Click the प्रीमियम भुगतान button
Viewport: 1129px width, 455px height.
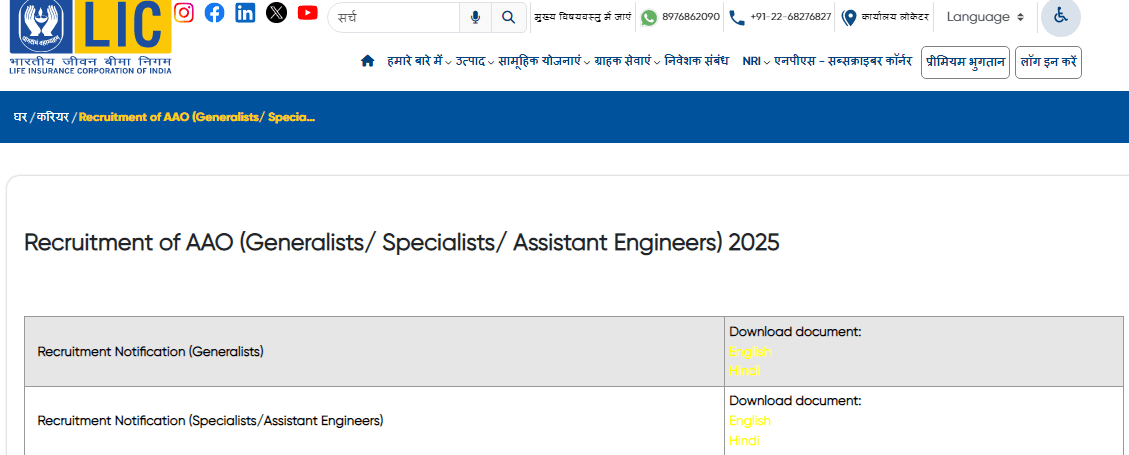coord(966,63)
